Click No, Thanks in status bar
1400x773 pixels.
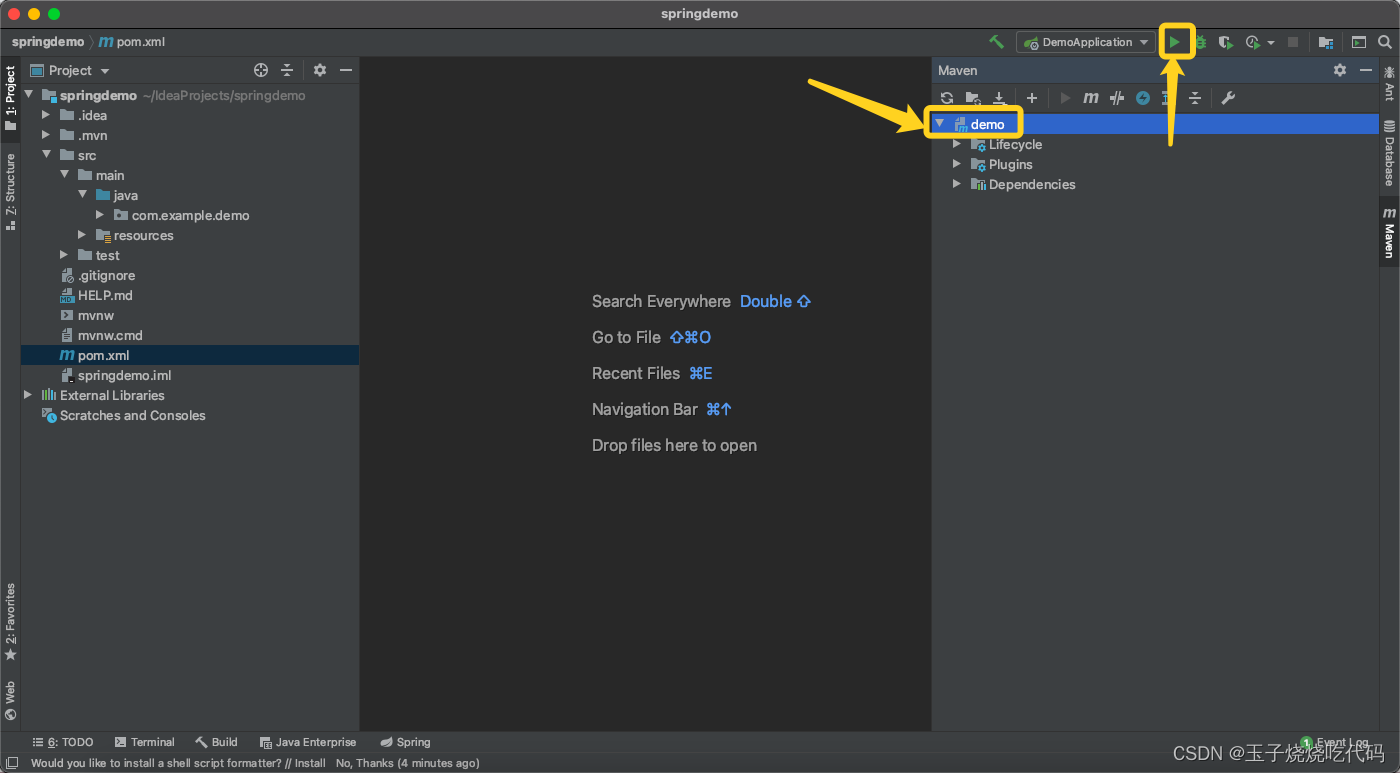tap(365, 763)
